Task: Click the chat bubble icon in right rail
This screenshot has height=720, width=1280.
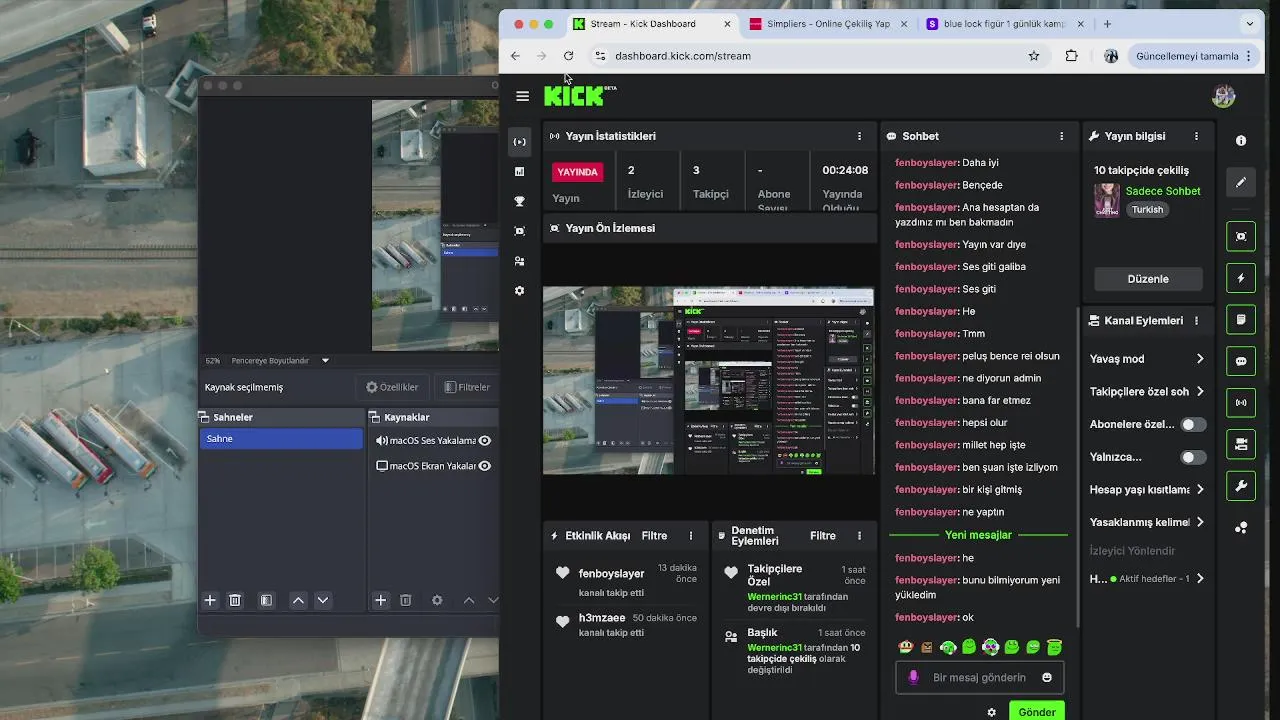Action: click(1241, 361)
